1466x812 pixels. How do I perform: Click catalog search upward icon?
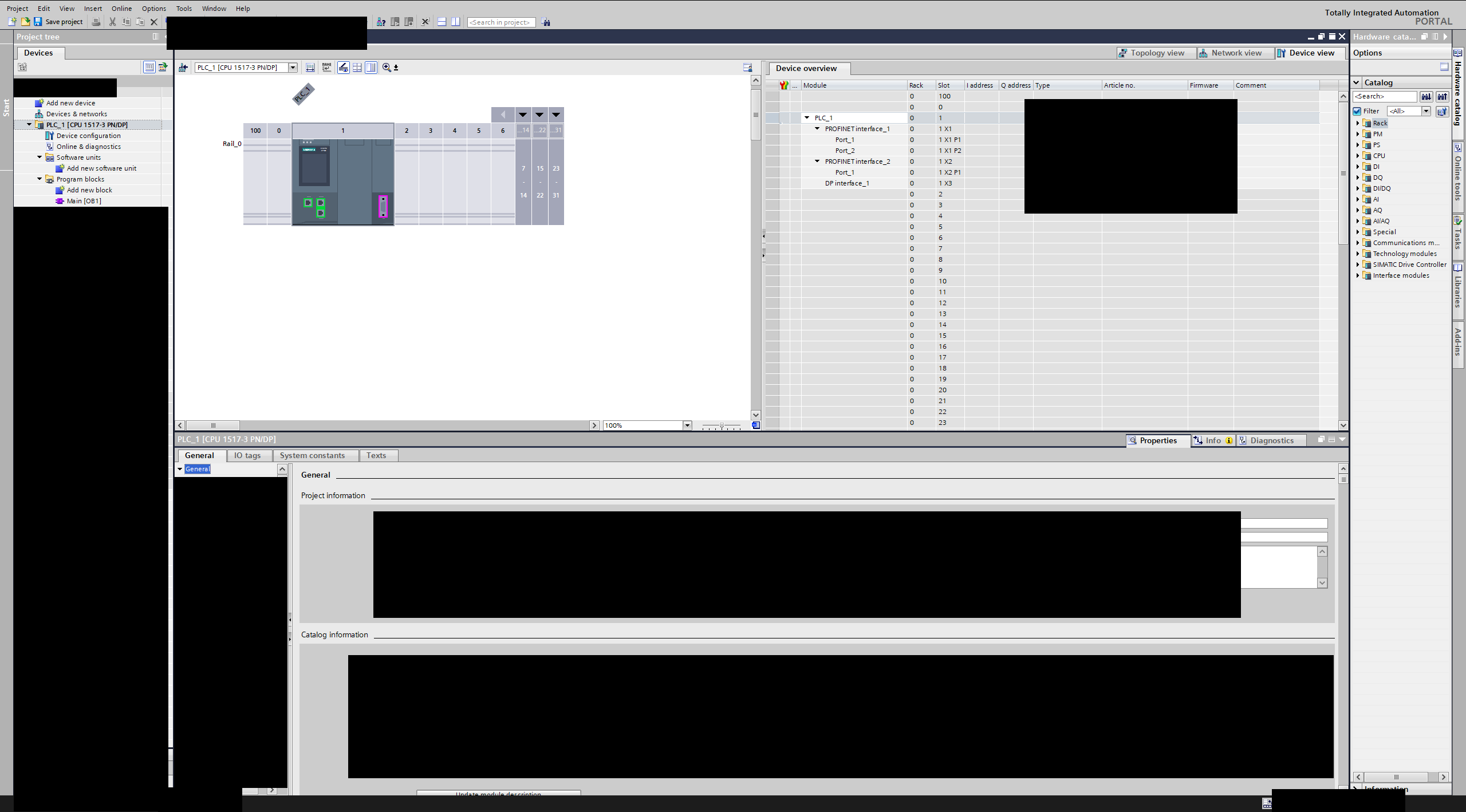1442,96
